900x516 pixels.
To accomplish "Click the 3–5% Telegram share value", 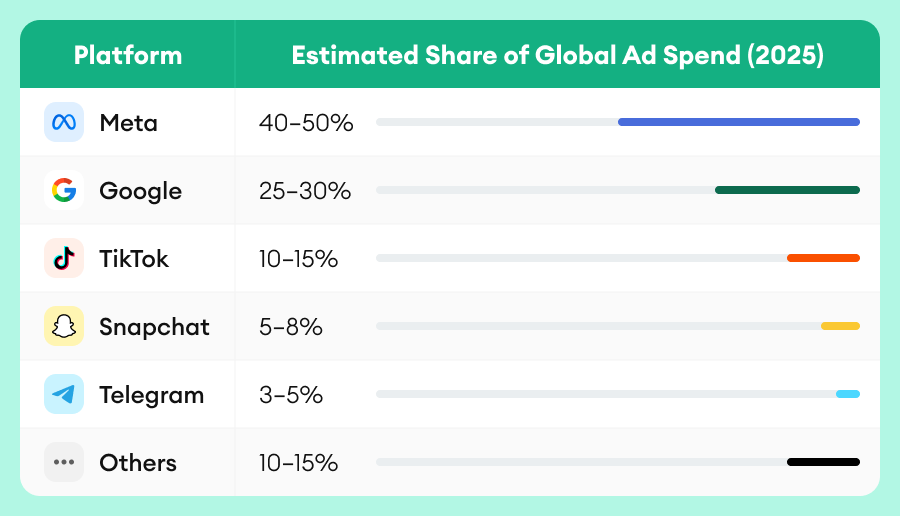I will (x=290, y=395).
